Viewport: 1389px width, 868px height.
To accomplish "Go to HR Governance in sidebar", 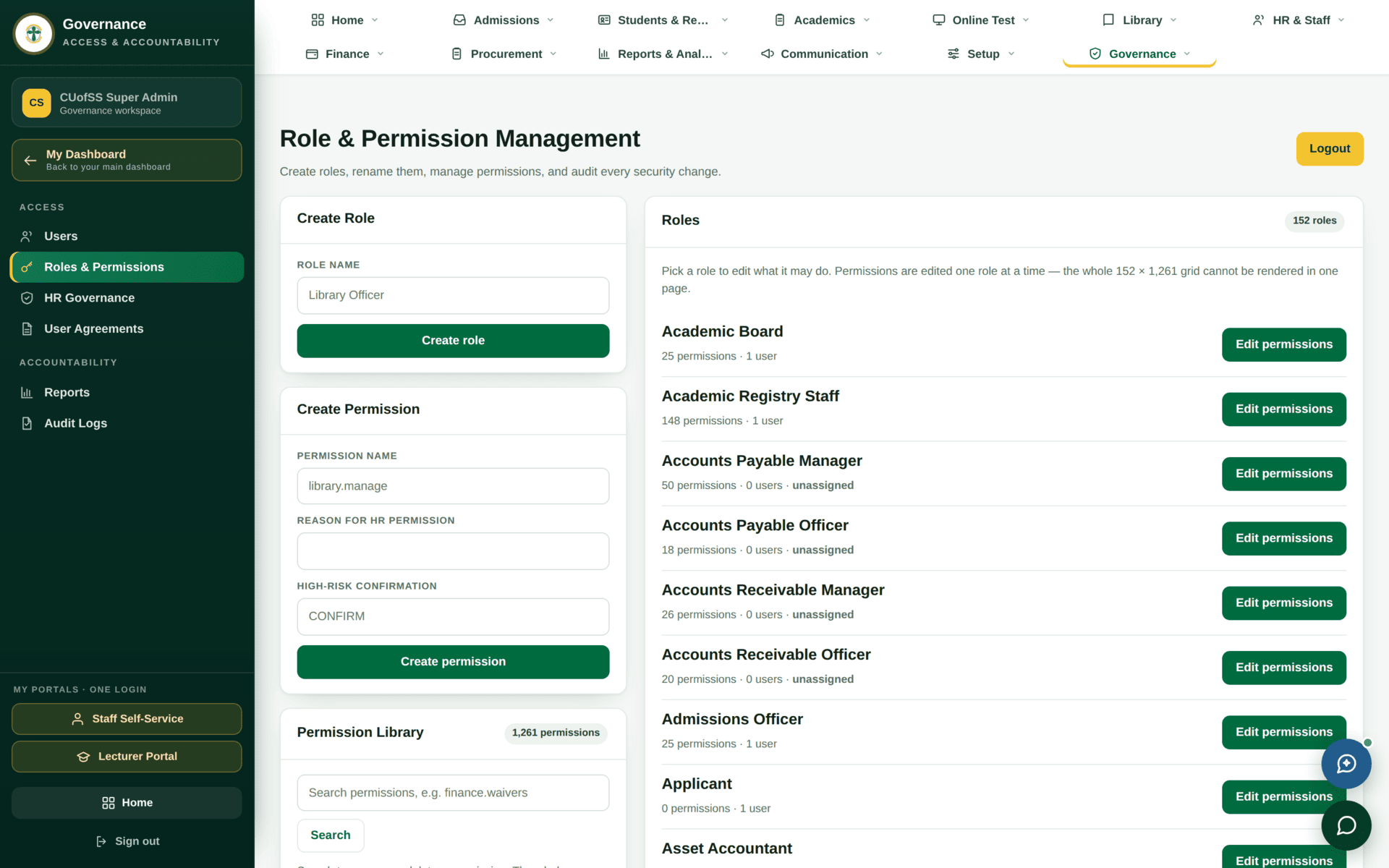I will (x=127, y=298).
